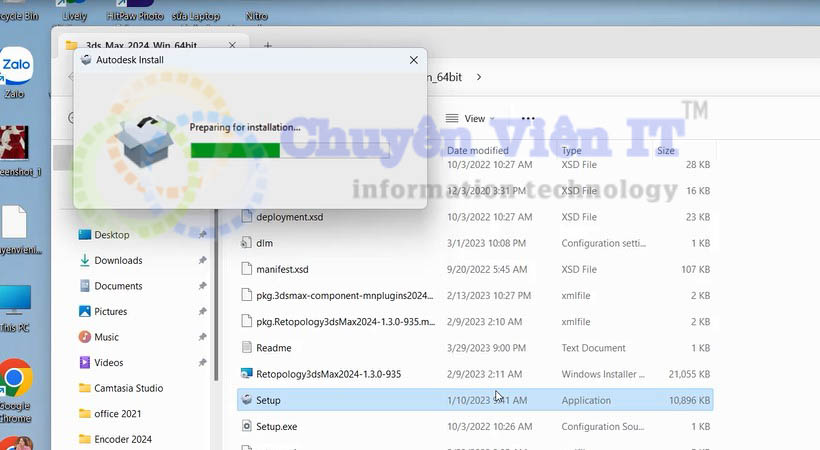Image resolution: width=820 pixels, height=450 pixels.
Task: Select the Setup application file
Action: pos(475,400)
